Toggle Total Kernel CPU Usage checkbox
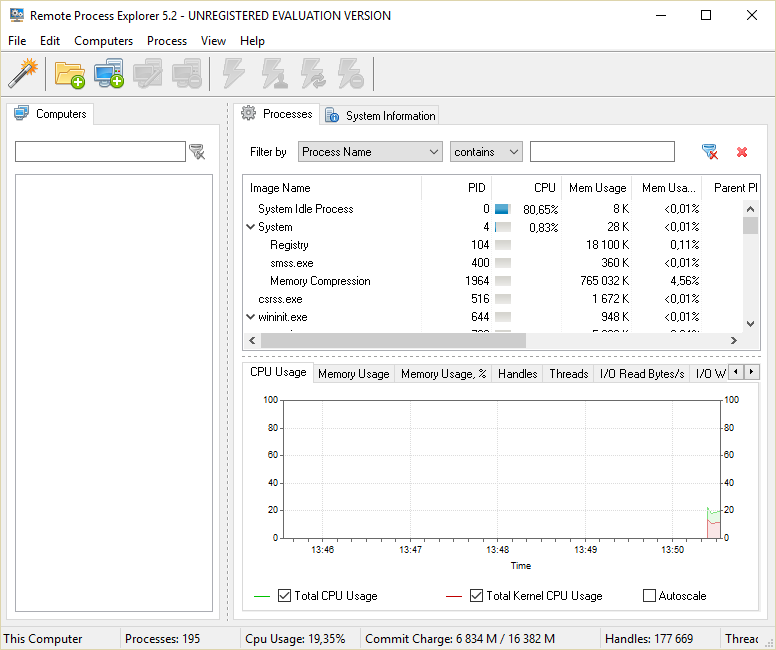 (476, 595)
